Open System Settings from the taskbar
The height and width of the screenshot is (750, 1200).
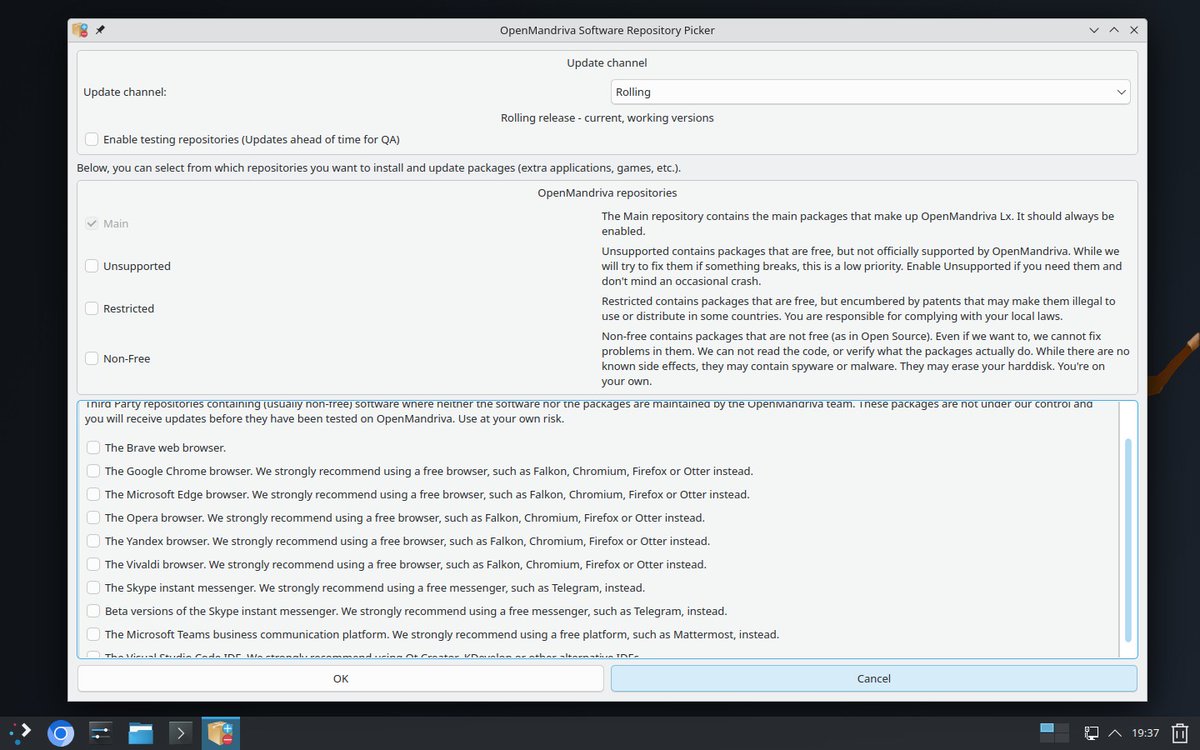(100, 734)
